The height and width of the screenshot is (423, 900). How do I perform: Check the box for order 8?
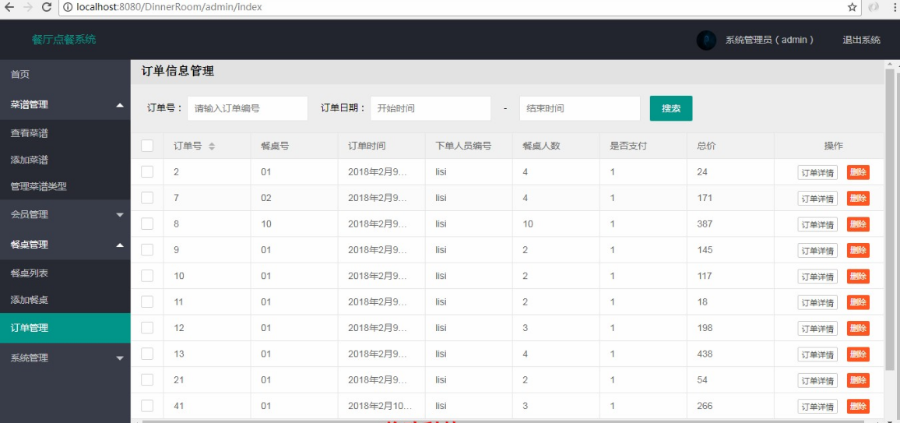tap(148, 224)
